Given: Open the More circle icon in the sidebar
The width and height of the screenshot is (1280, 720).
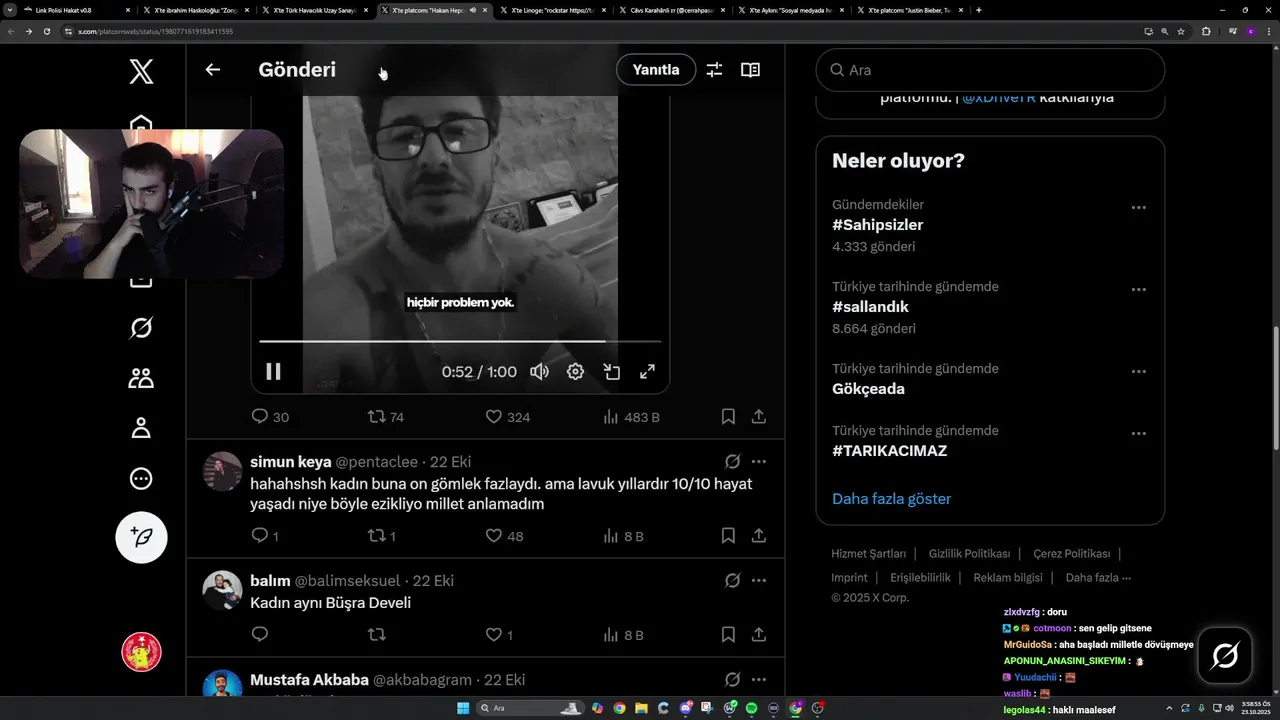Looking at the screenshot, I should pos(141,479).
